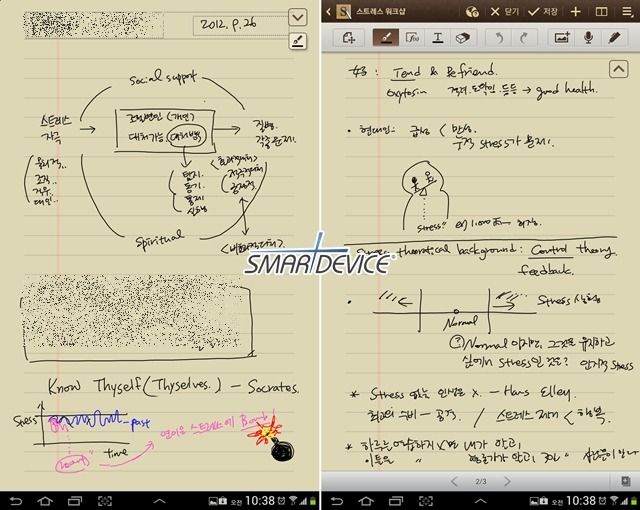640x510 pixels.
Task: Insert an image with picture-plus icon
Action: (x=562, y=38)
